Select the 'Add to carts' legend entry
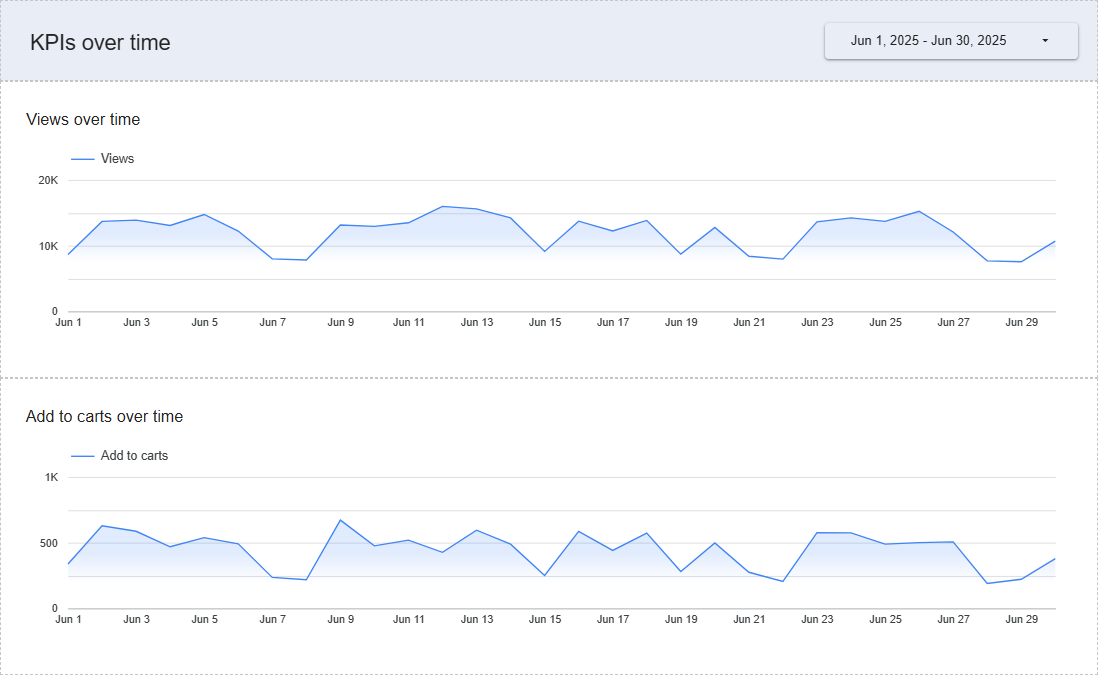 click(x=120, y=456)
